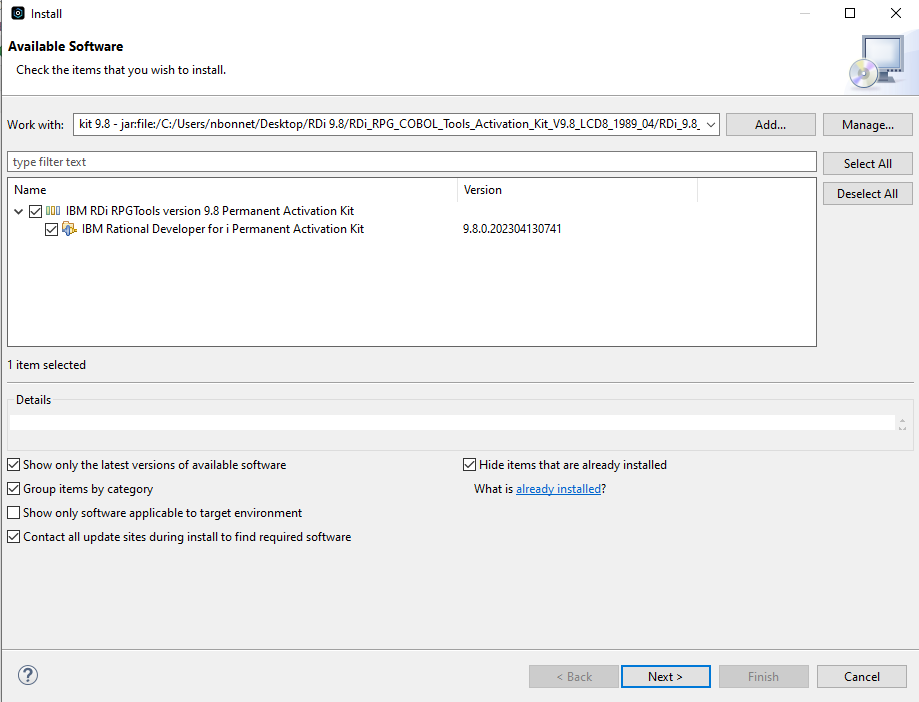Toggle Show only the latest versions checkbox

pyautogui.click(x=13, y=465)
